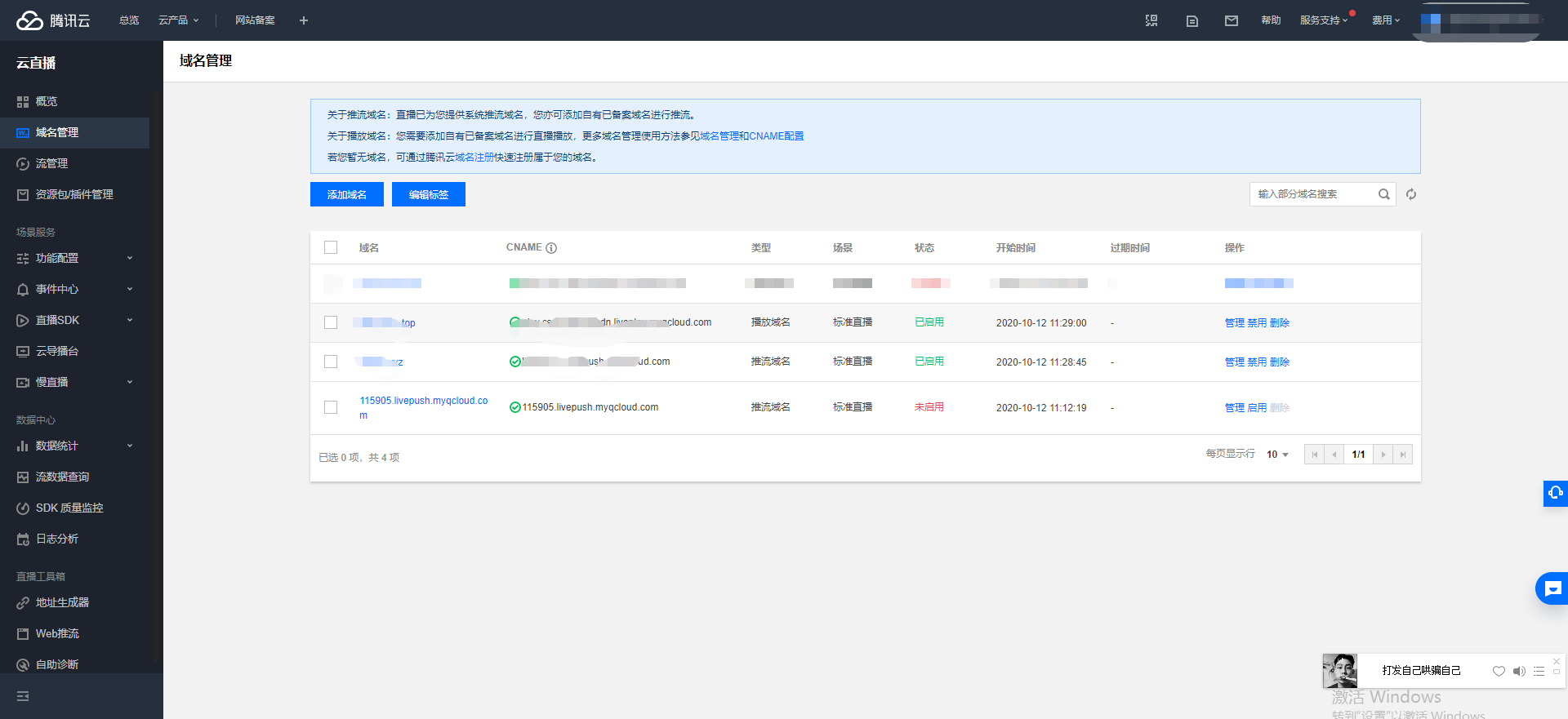Click 添加域名 button
1568x719 pixels.
tap(347, 194)
